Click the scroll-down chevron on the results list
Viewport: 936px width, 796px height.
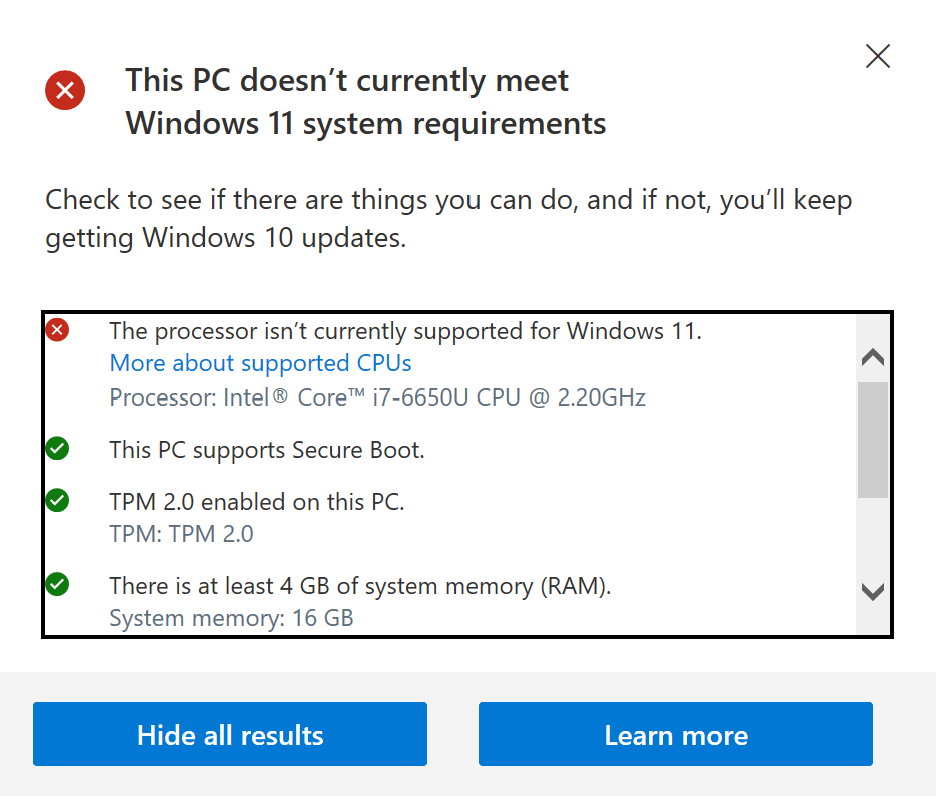pos(871,590)
